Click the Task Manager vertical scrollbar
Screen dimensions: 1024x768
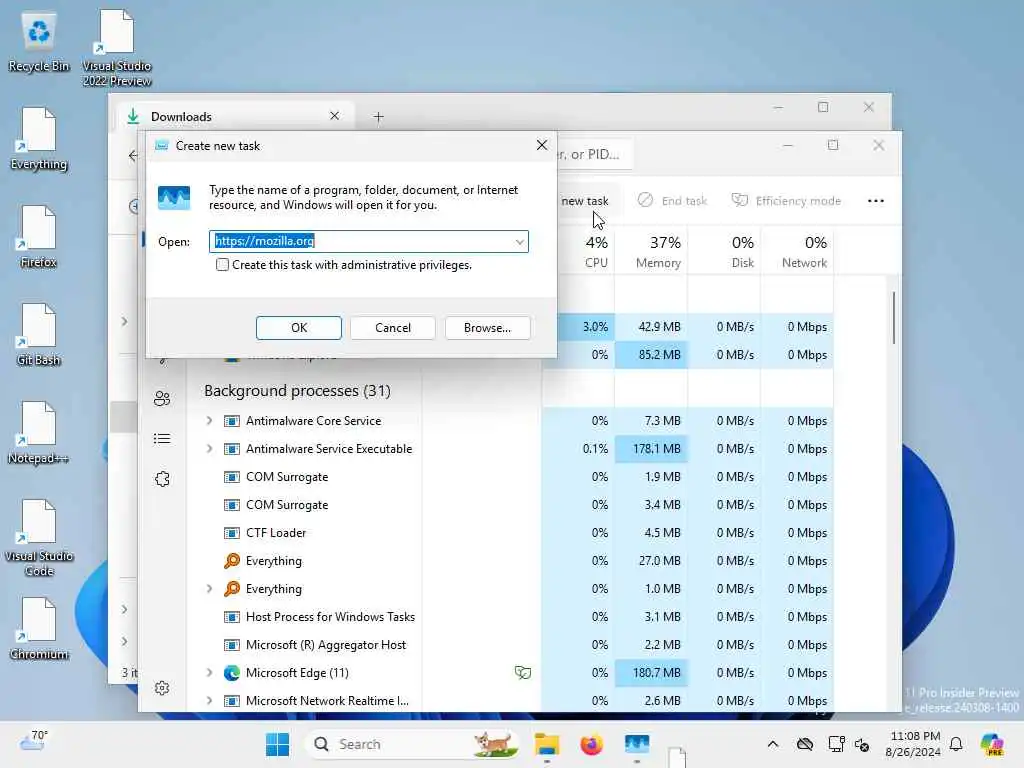[x=893, y=318]
